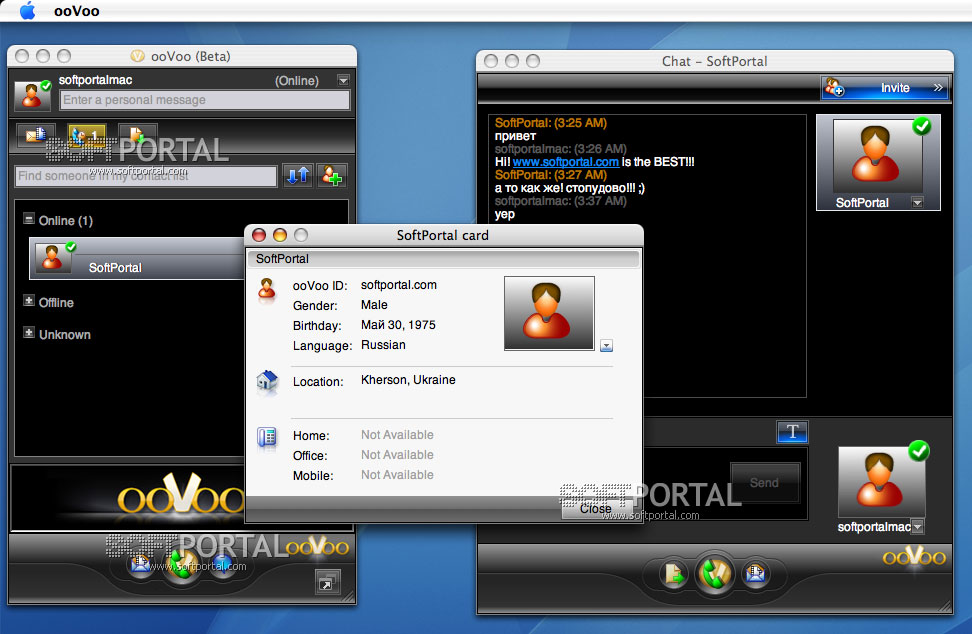Viewport: 972px width, 634px height.
Task: Click the Find someone in contact list field
Action: click(x=146, y=176)
